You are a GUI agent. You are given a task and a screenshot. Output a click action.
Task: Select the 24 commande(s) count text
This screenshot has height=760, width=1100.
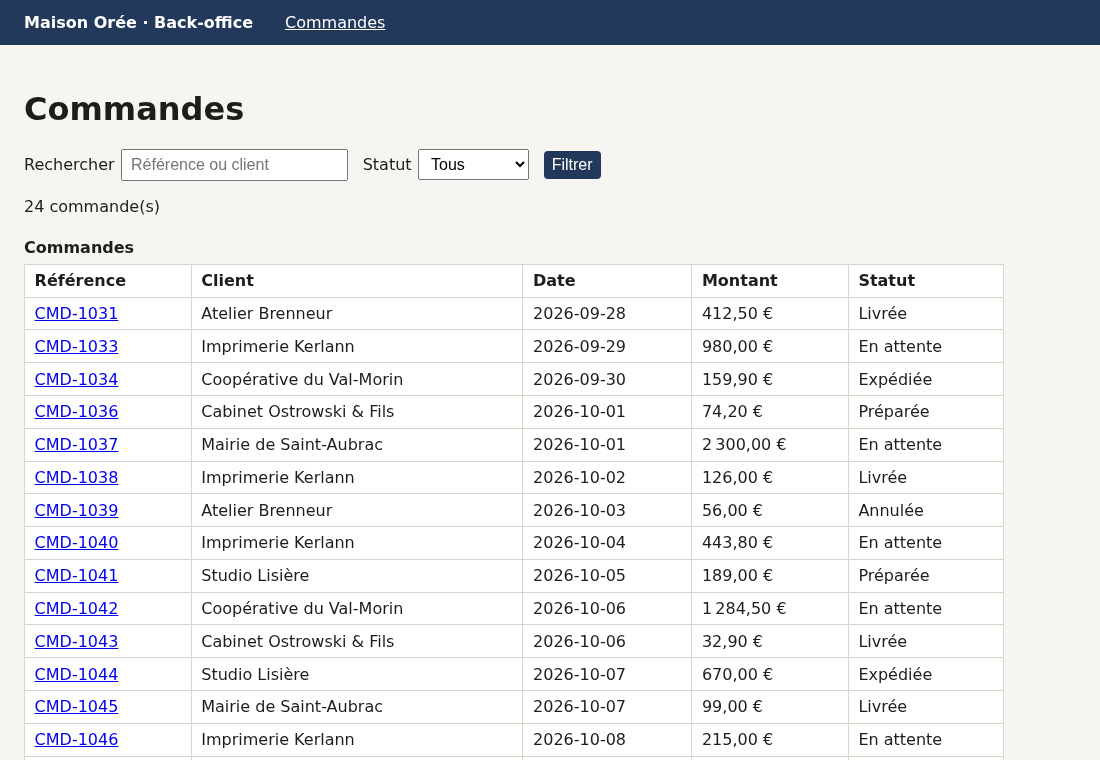[x=92, y=207]
